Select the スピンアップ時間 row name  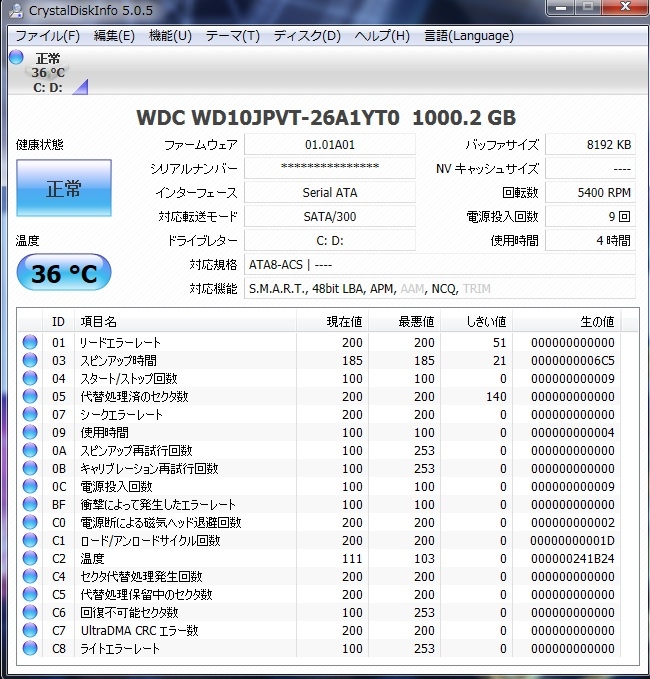pyautogui.click(x=119, y=360)
